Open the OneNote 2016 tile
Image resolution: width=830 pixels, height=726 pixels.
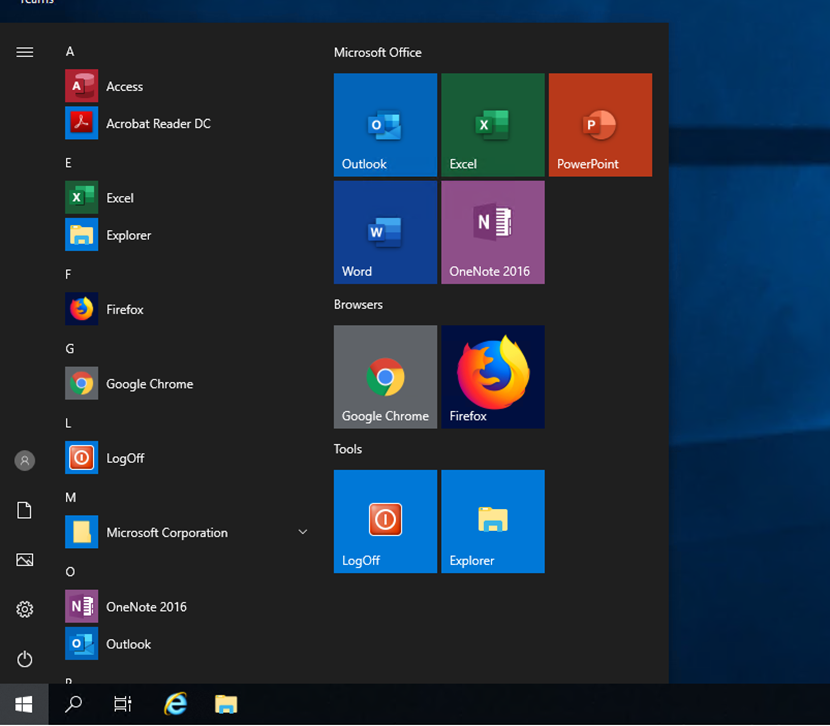pos(493,232)
